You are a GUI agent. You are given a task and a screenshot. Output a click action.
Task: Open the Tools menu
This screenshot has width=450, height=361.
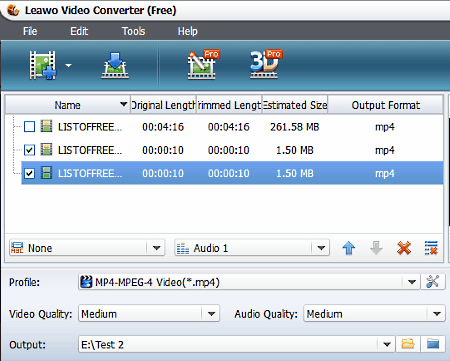pos(133,31)
